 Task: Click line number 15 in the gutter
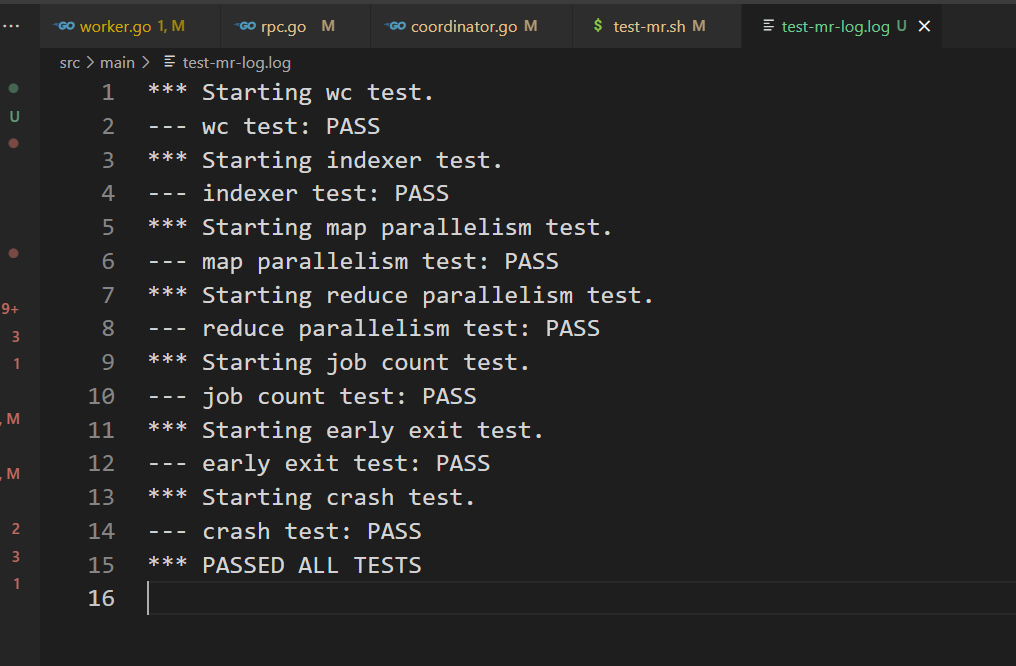pos(101,565)
